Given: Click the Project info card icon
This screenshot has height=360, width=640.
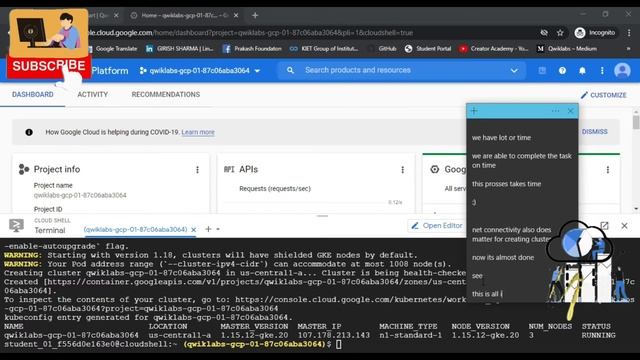Looking at the screenshot, I should click(x=24, y=169).
